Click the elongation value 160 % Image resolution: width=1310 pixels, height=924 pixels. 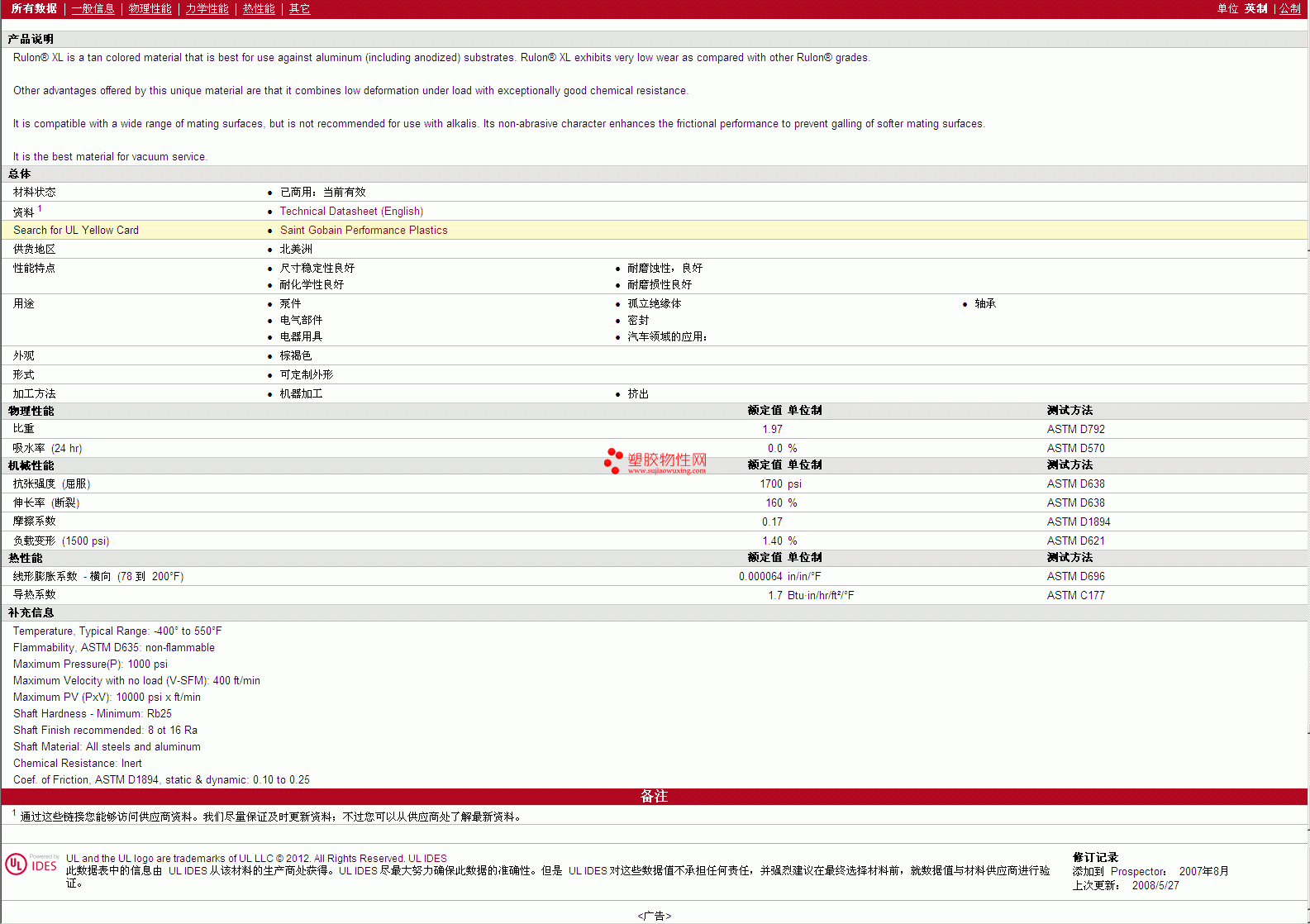click(781, 502)
